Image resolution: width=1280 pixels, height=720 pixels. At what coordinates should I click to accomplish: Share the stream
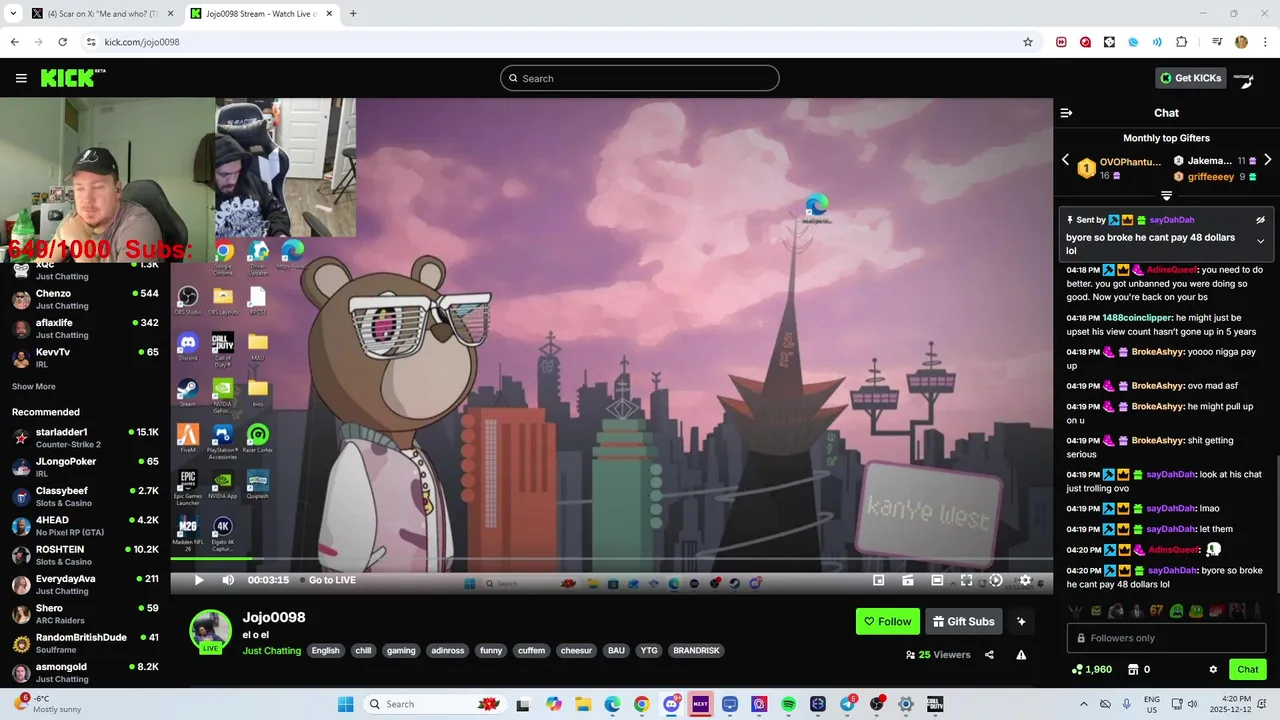coord(989,655)
